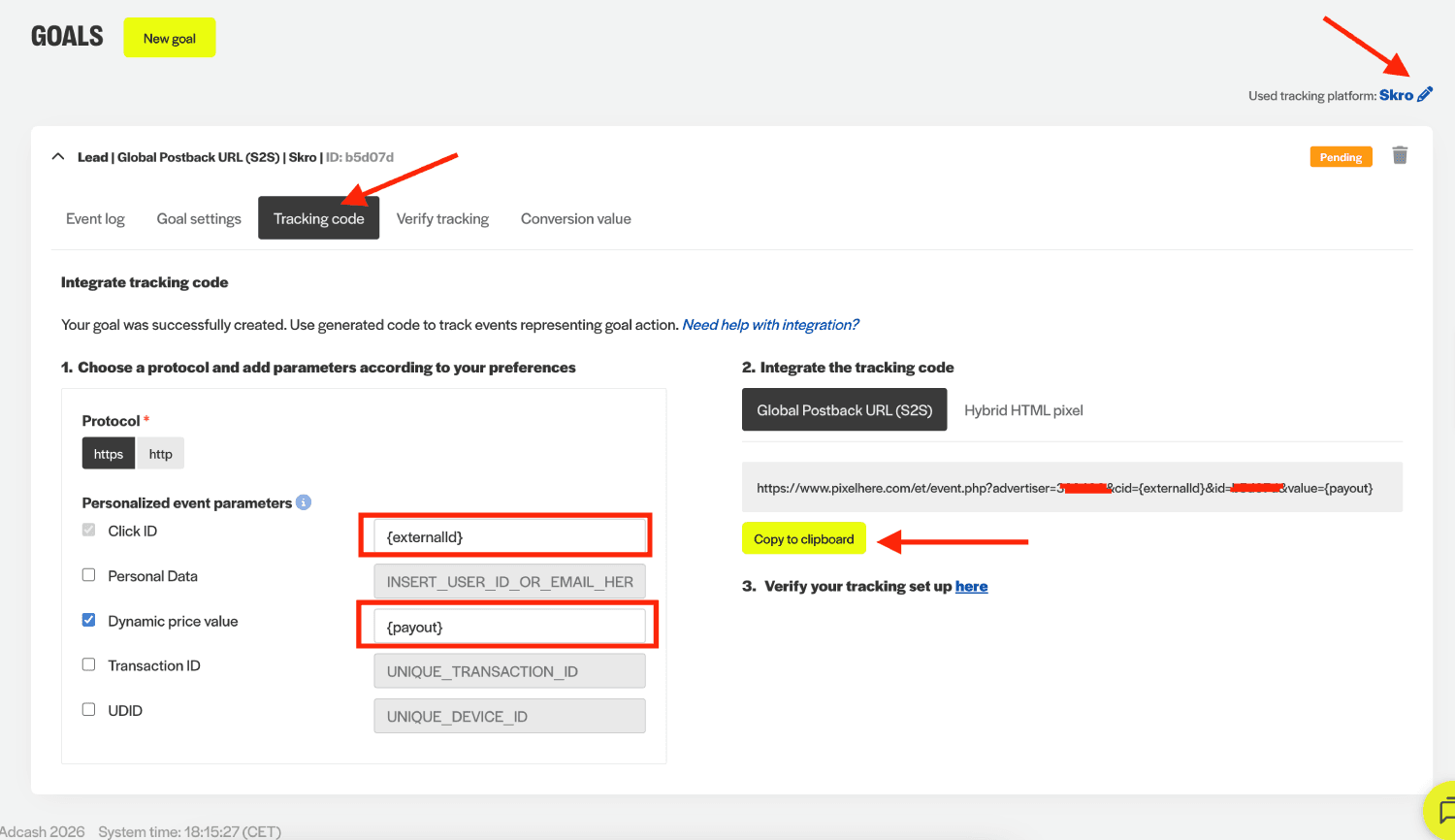Enable the Transaction ID checkbox
The height and width of the screenshot is (840, 1455).
[x=88, y=664]
